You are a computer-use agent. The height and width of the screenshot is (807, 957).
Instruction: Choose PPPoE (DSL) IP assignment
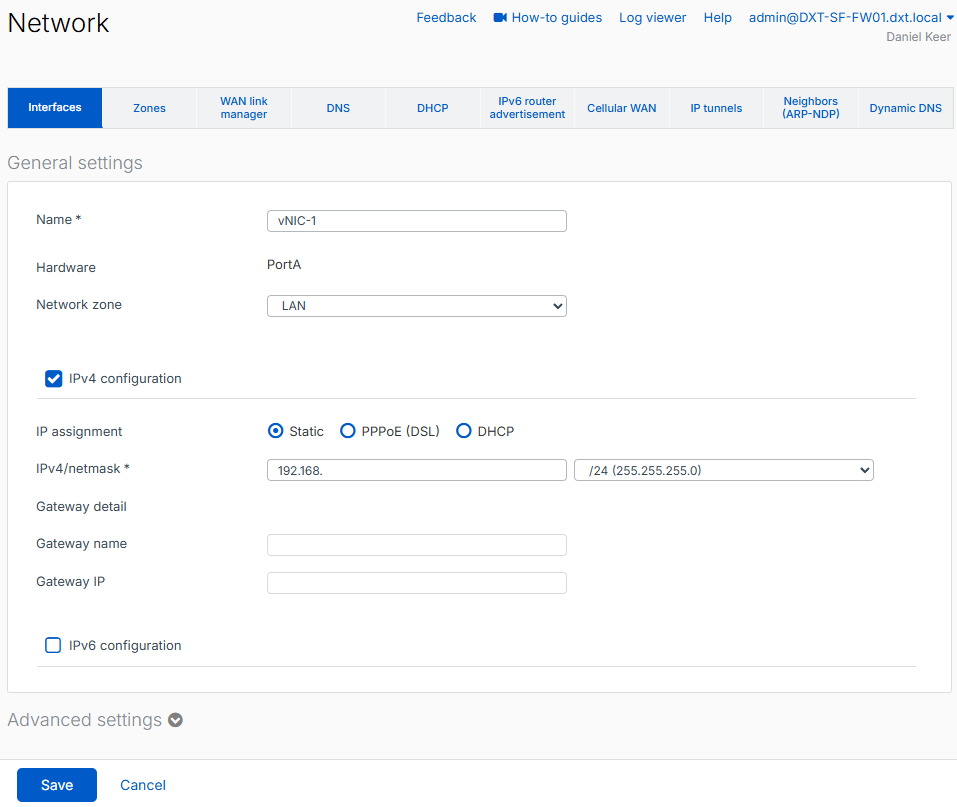pyautogui.click(x=348, y=432)
